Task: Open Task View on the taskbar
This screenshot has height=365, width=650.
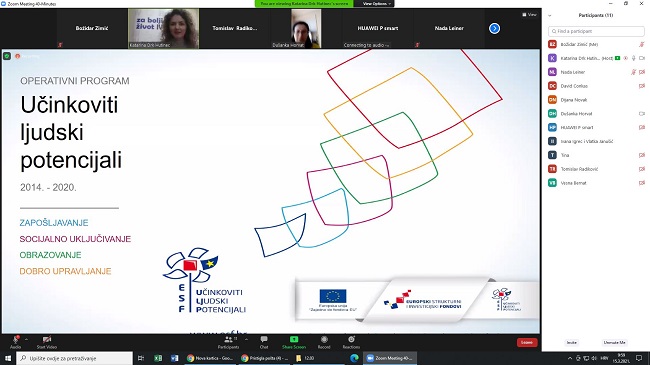Action: click(141, 358)
